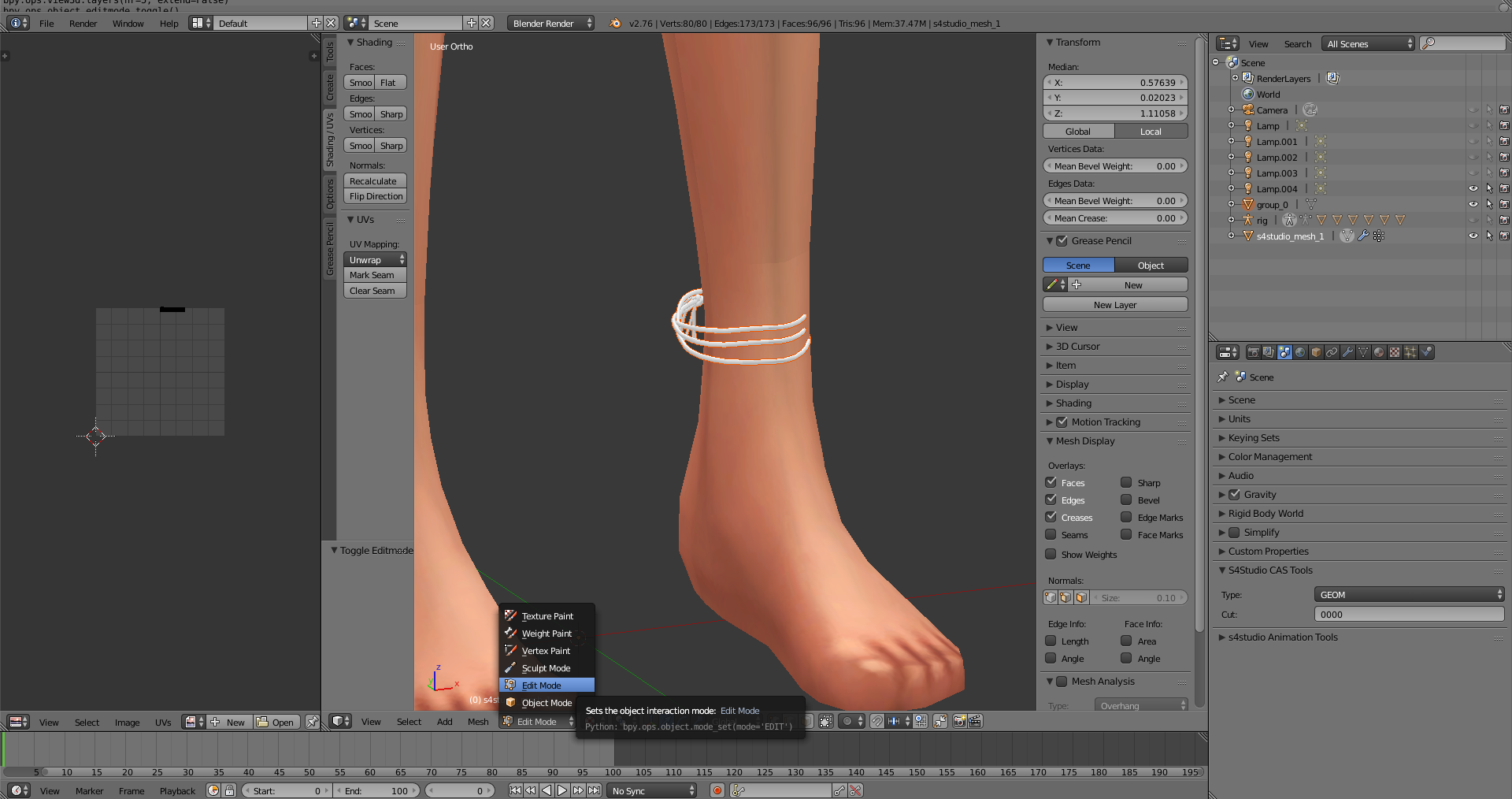Choose Texture Paint from the mode menu
This screenshot has width=1512, height=799.
547,616
